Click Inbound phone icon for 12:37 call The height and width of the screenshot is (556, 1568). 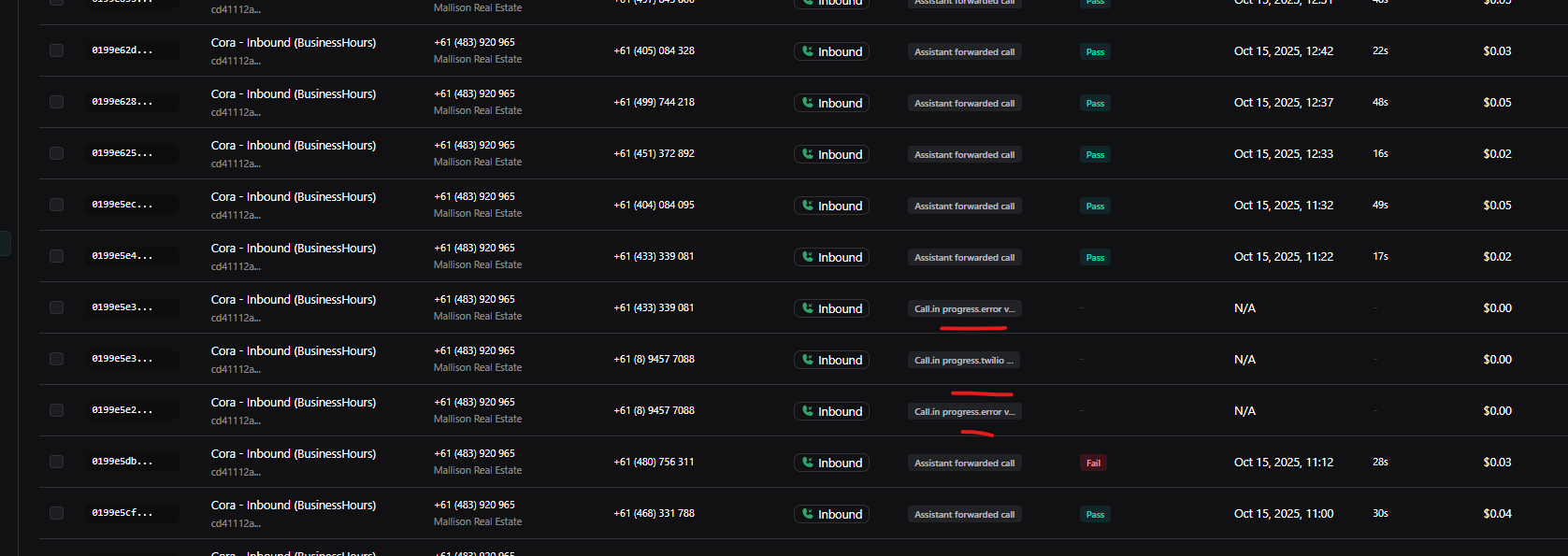pyautogui.click(x=808, y=103)
